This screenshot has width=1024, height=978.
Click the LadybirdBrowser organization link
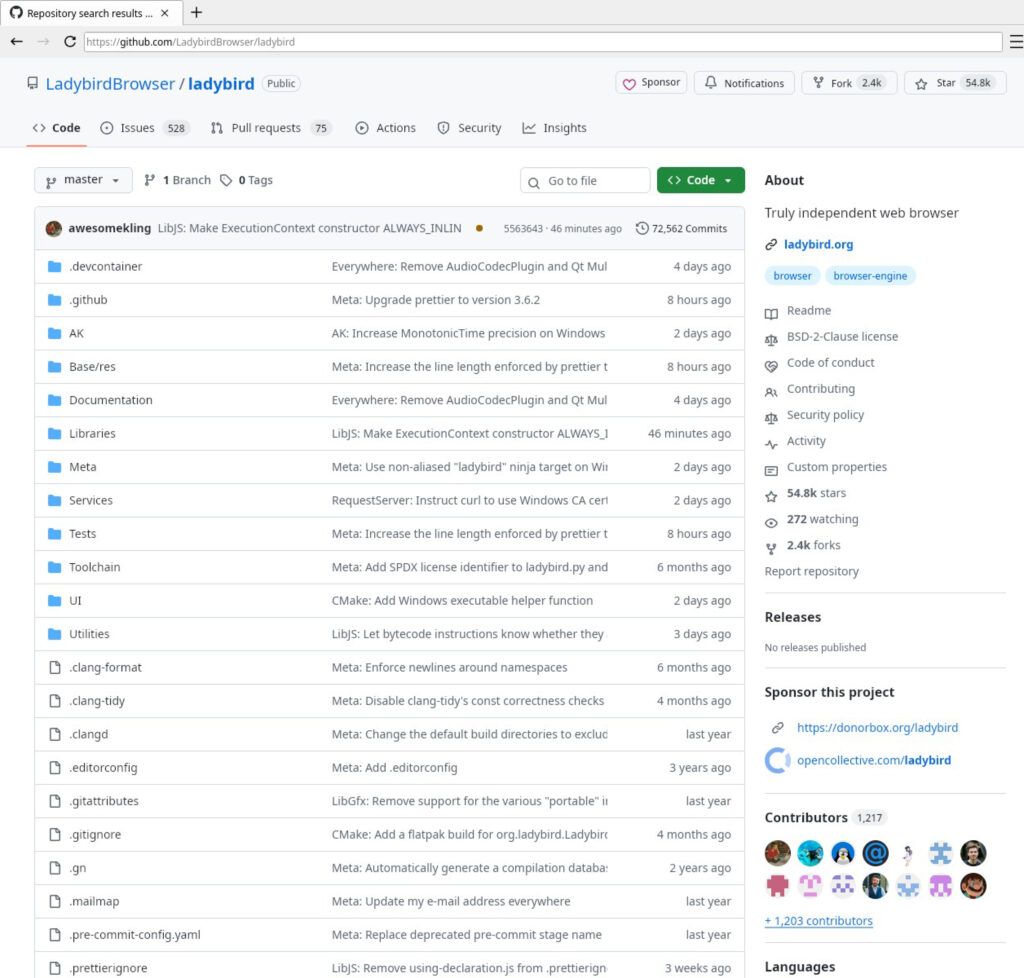tap(110, 84)
